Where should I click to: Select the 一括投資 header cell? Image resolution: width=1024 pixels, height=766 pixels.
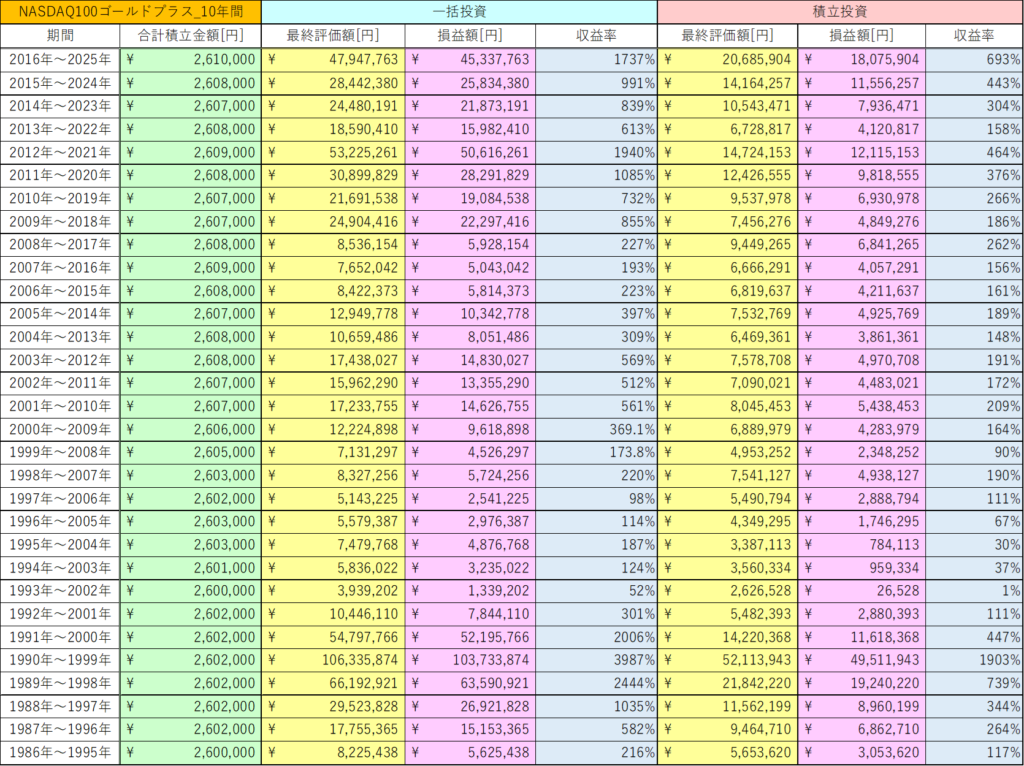tap(459, 12)
